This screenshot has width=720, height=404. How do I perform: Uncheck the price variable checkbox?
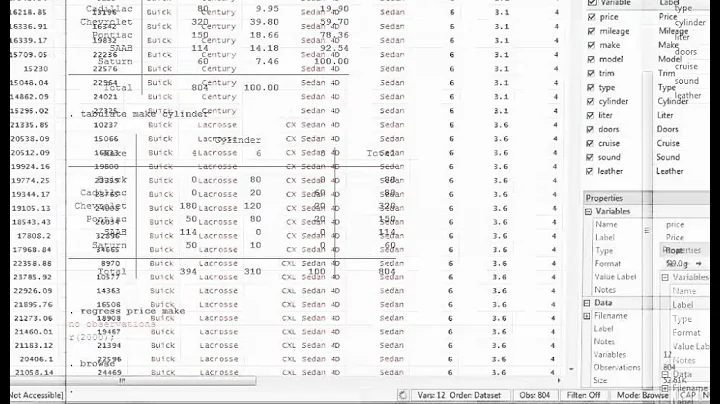pyautogui.click(x=591, y=17)
